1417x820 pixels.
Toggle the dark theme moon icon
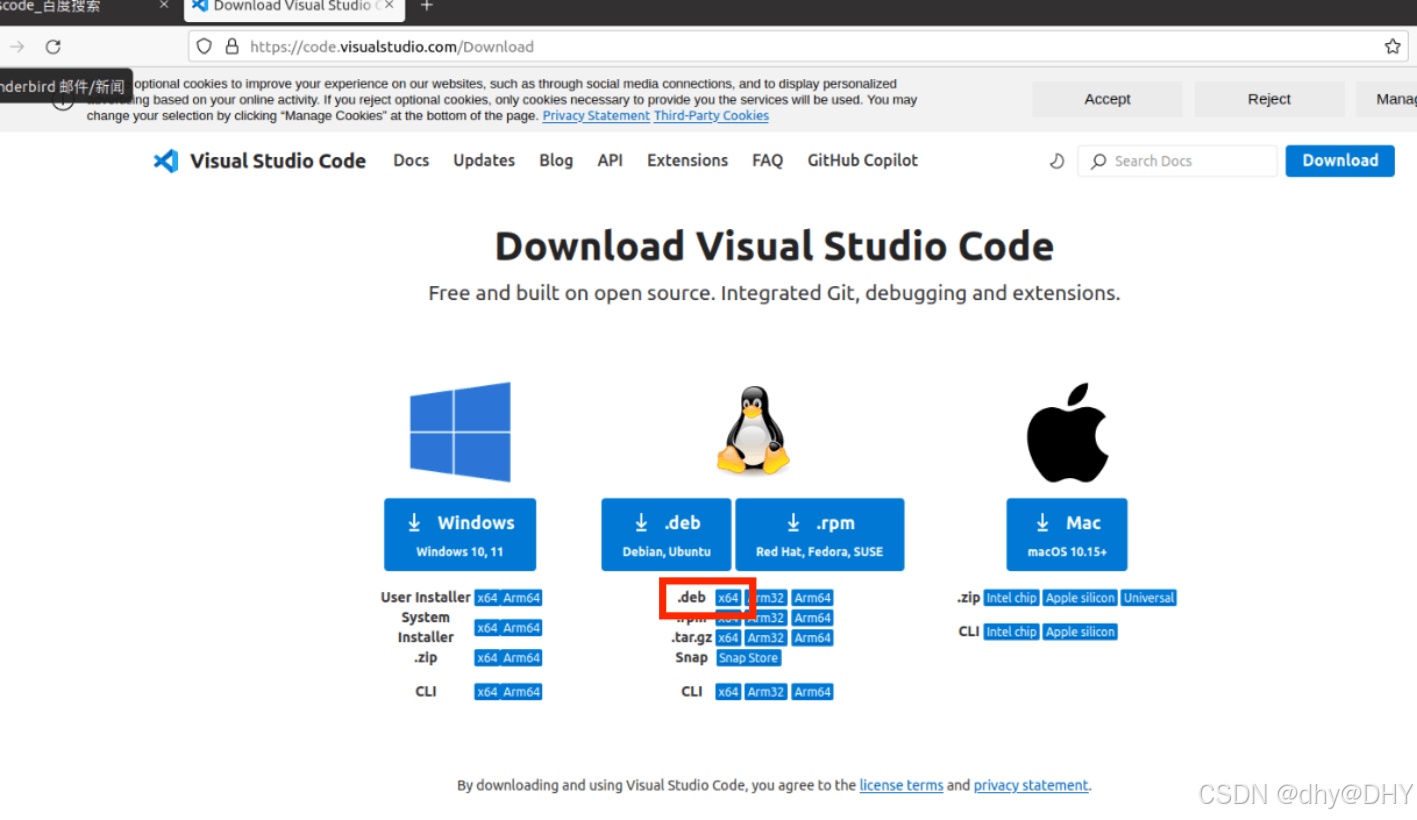pos(1057,161)
